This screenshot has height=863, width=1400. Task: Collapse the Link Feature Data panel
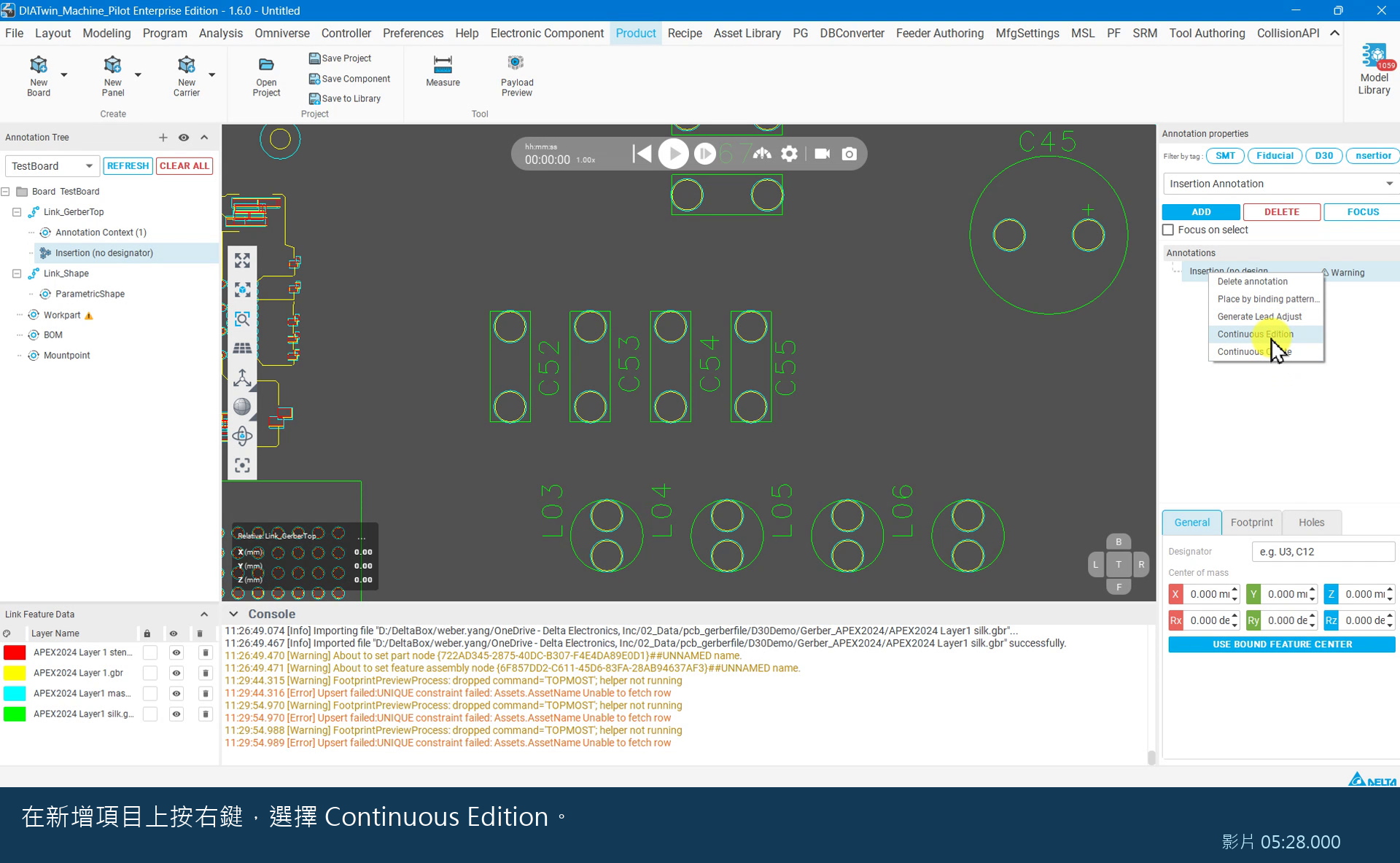point(204,614)
